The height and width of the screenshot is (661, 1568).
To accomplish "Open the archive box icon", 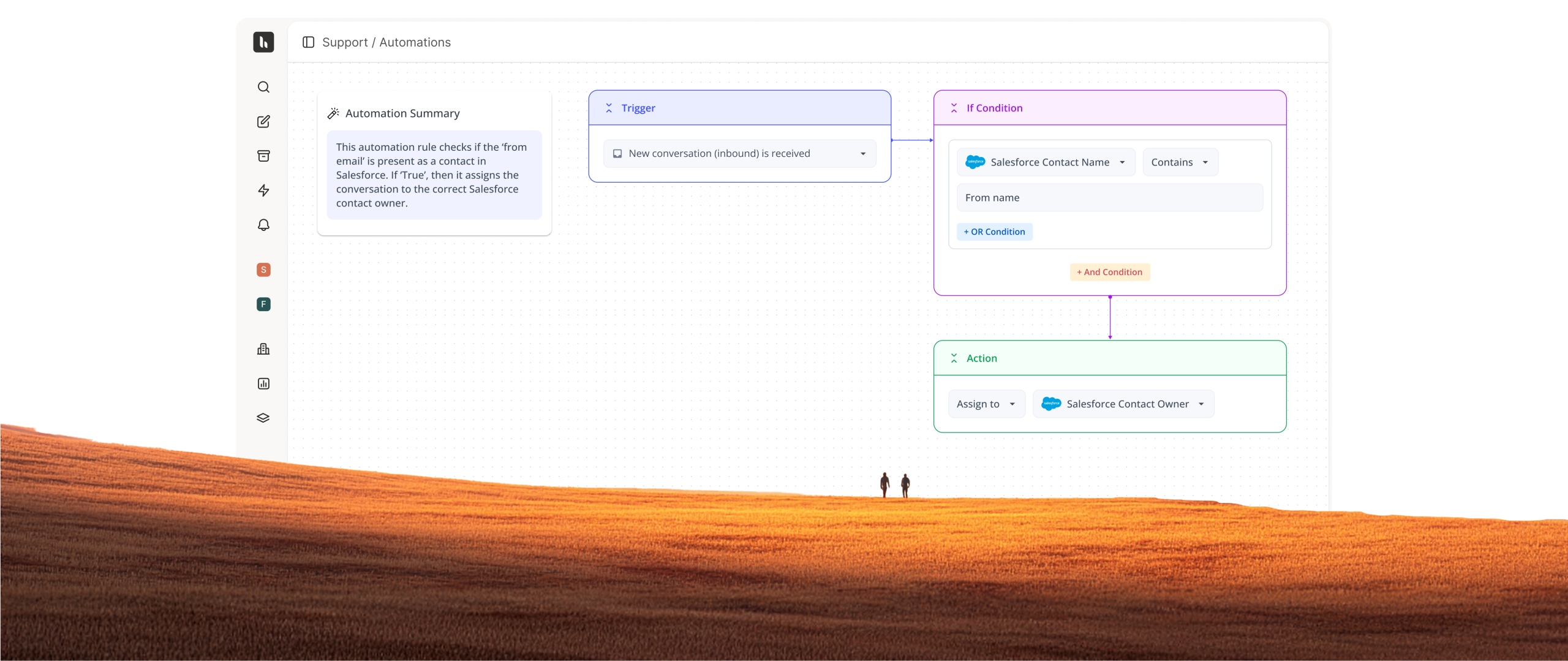I will click(263, 156).
